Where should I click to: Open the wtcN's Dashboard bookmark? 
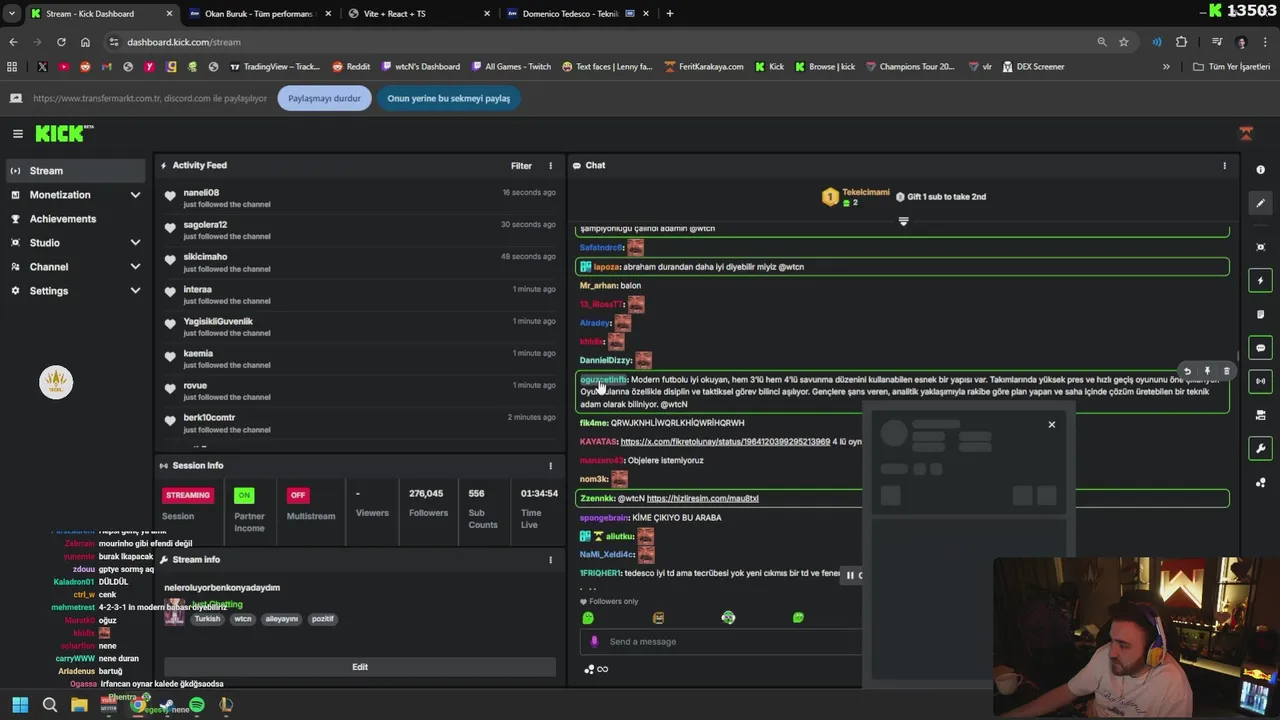click(x=420, y=67)
